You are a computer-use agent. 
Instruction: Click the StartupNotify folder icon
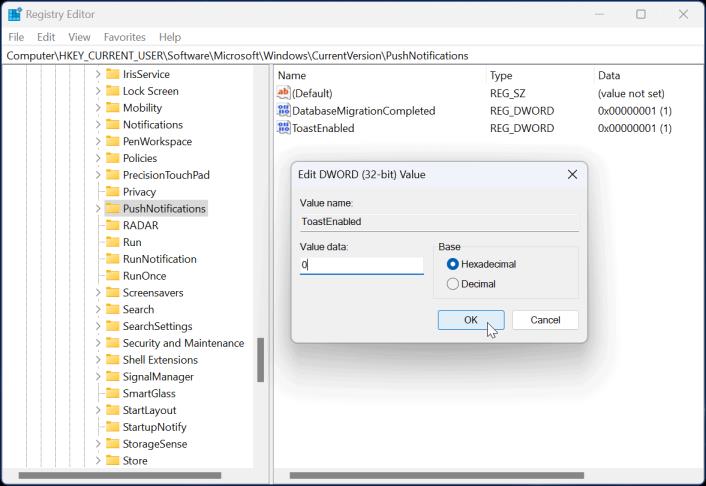113,427
